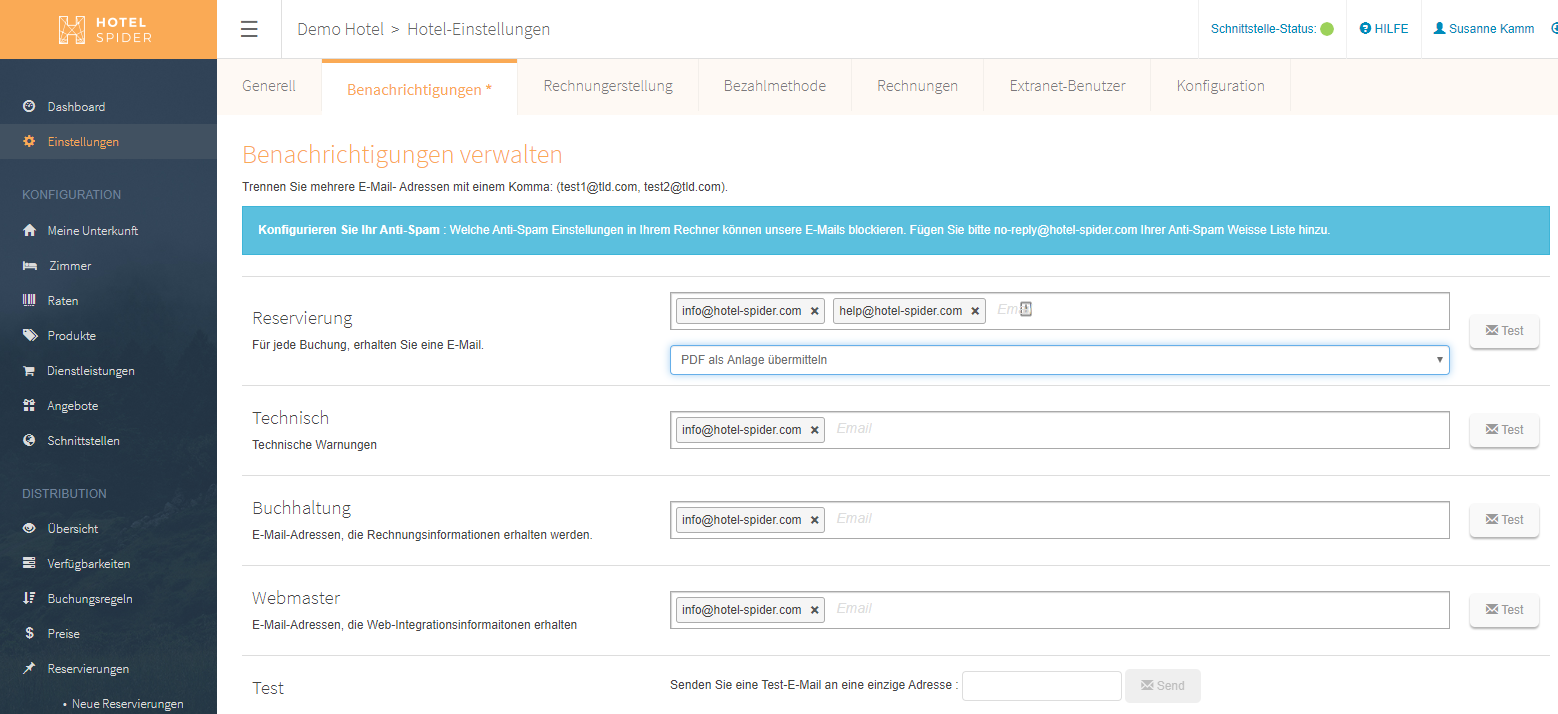Click the Zimmer bed icon
1558x714 pixels.
point(30,265)
